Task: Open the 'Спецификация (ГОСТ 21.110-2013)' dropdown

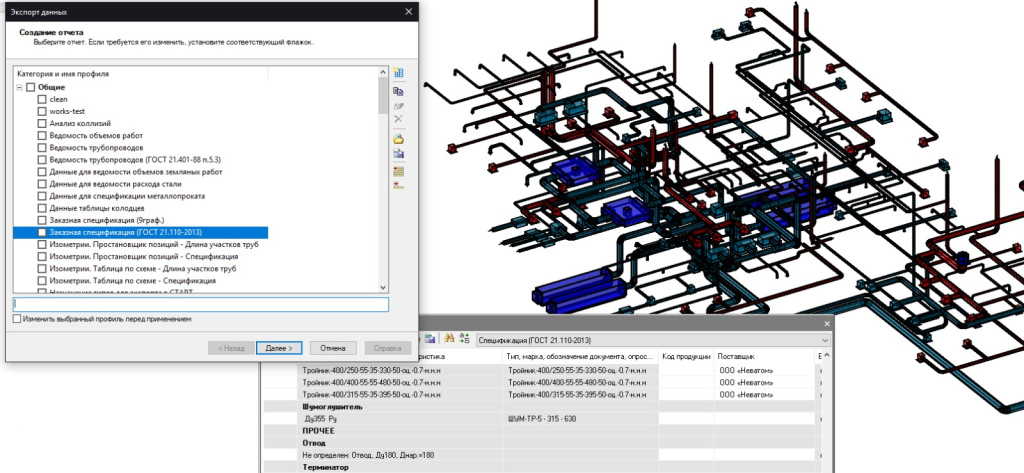Action: (825, 339)
